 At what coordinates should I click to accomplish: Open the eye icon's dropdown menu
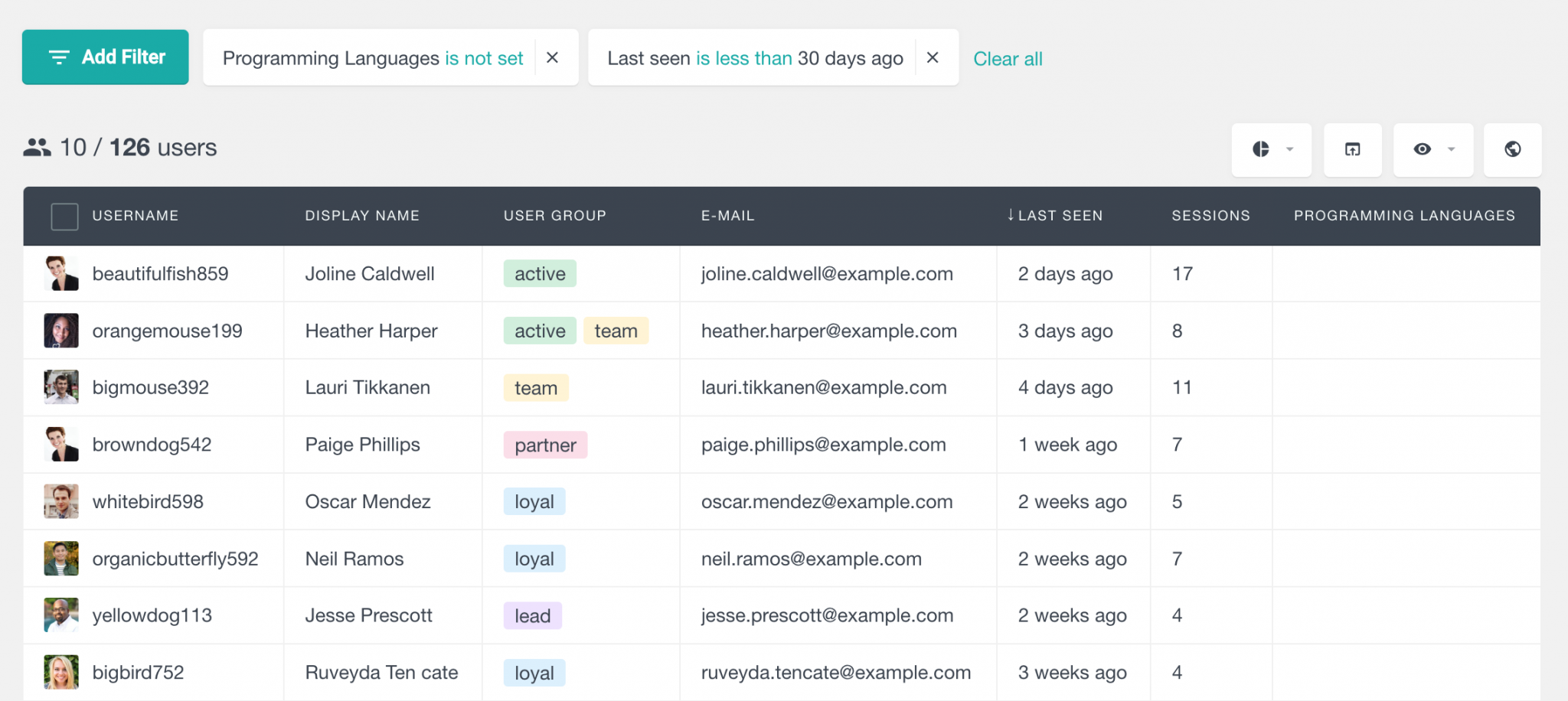[1451, 150]
